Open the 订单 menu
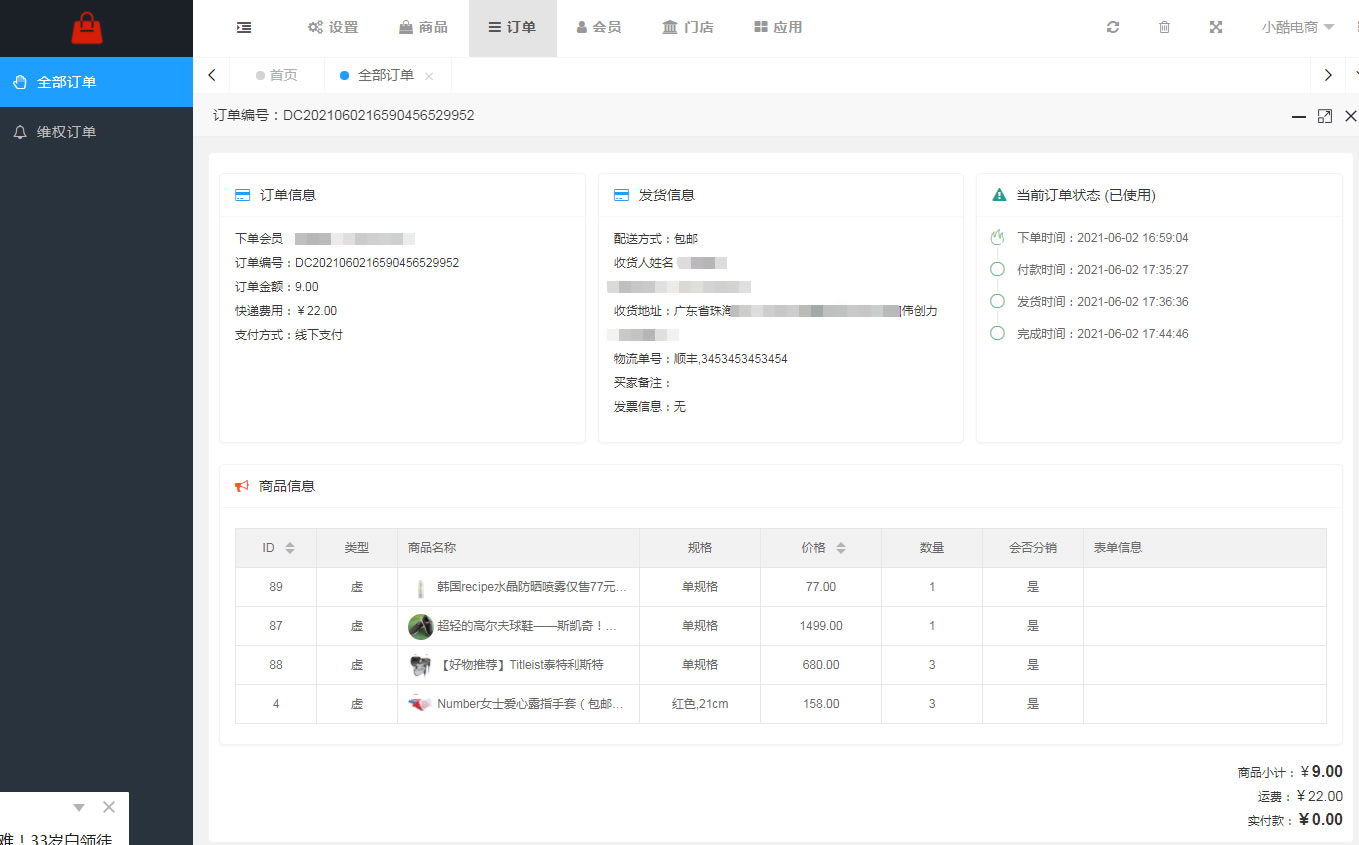Viewport: 1359px width, 845px height. coord(512,28)
